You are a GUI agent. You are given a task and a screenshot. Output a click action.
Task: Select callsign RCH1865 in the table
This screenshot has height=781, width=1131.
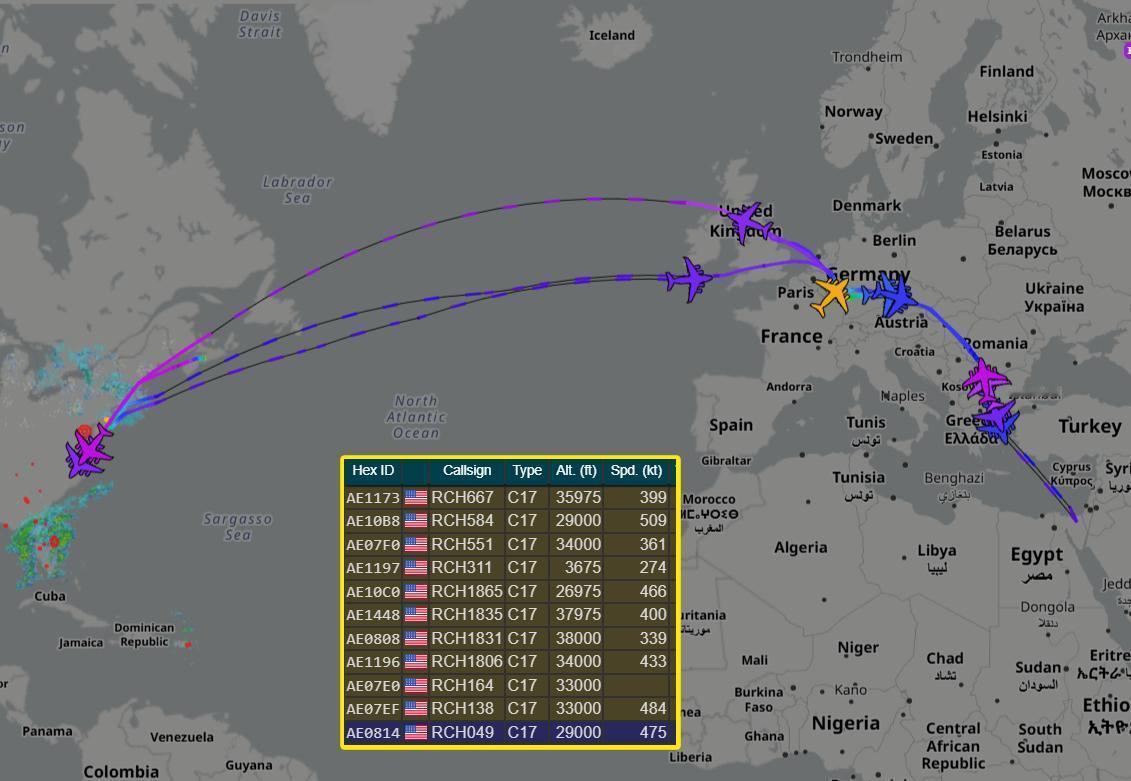point(467,591)
